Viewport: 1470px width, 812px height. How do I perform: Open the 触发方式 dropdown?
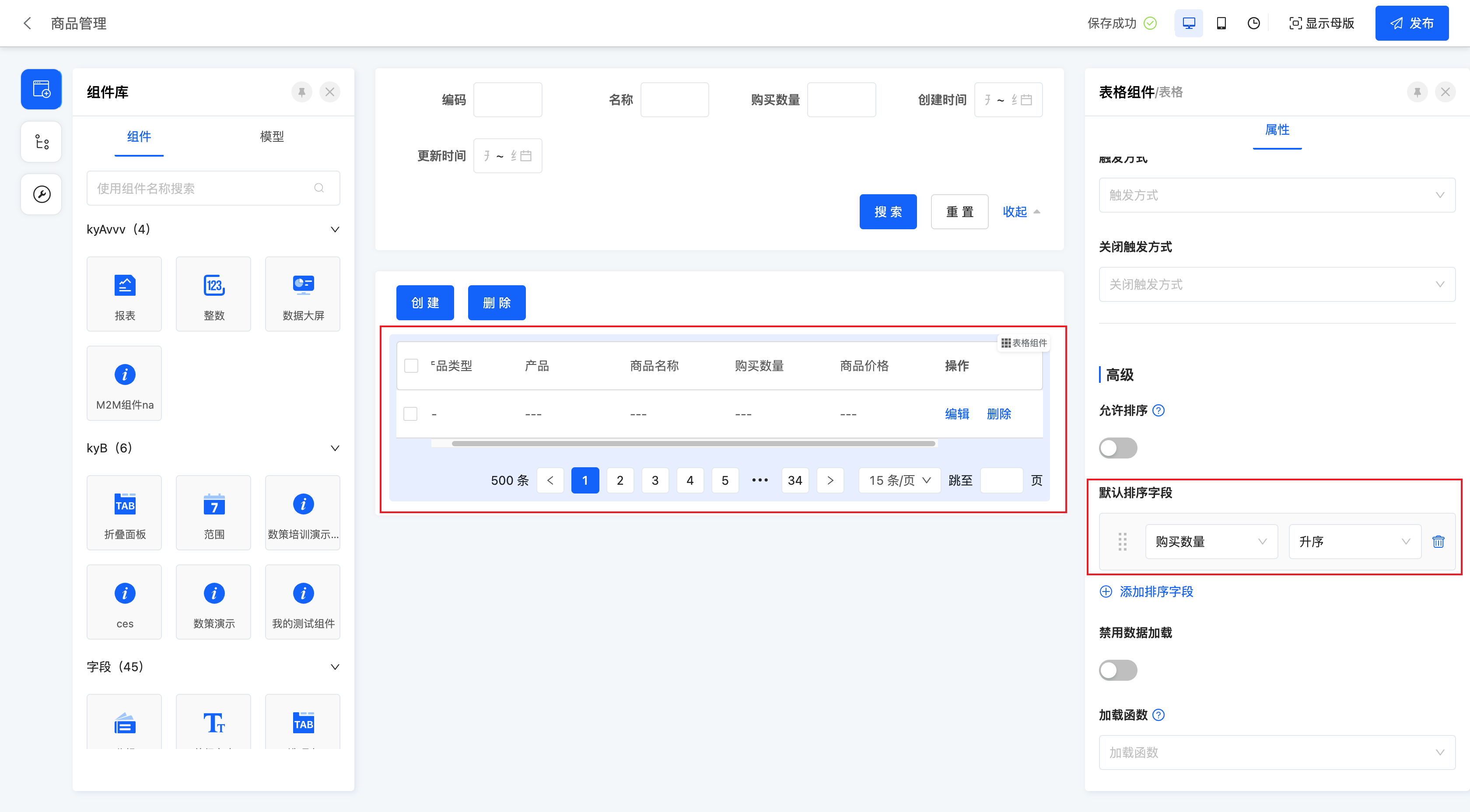1277,195
